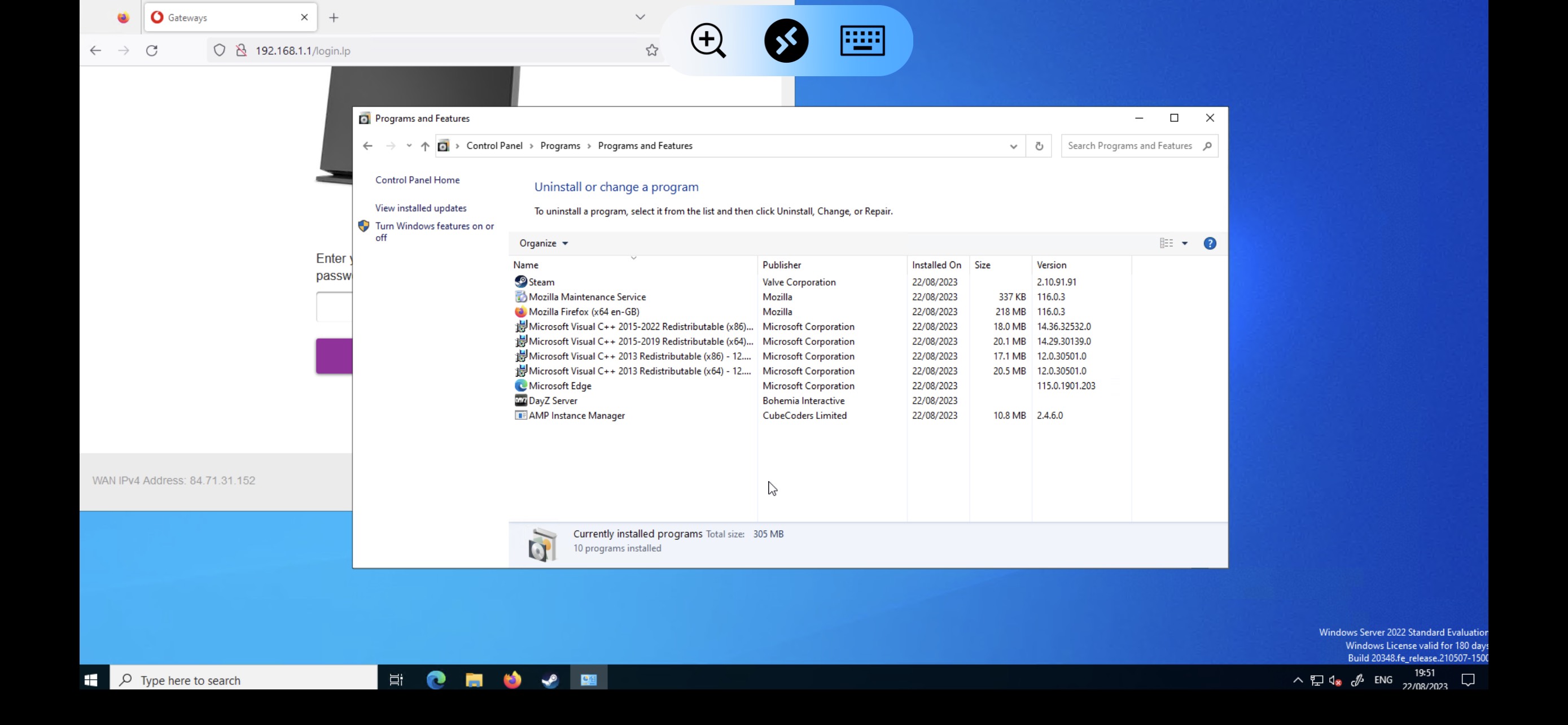This screenshot has width=1568, height=725.
Task: Sort the list by Publisher column header
Action: tap(782, 265)
